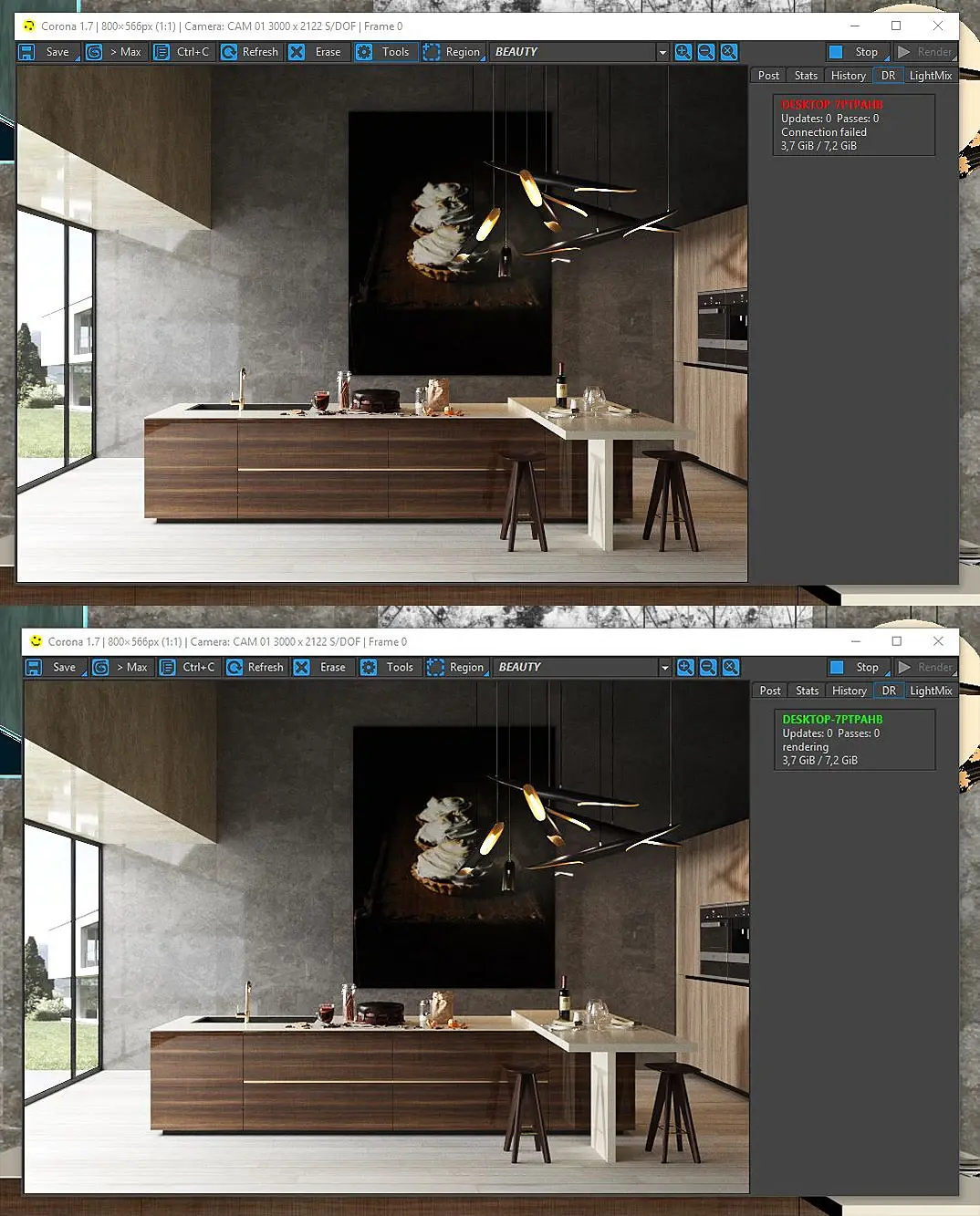Click Erase icon in top window

click(297, 52)
